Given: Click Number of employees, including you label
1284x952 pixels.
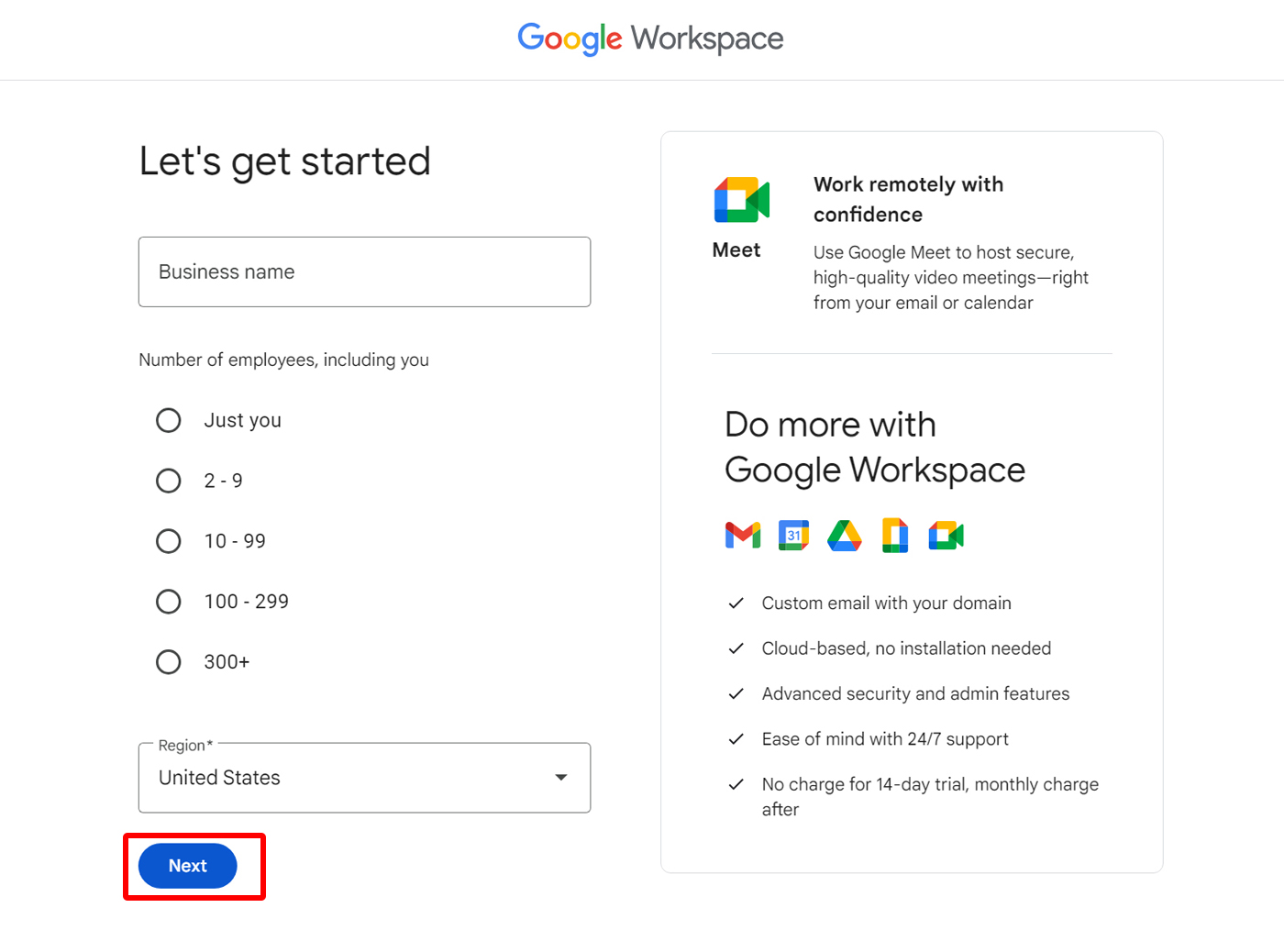Looking at the screenshot, I should tap(283, 360).
